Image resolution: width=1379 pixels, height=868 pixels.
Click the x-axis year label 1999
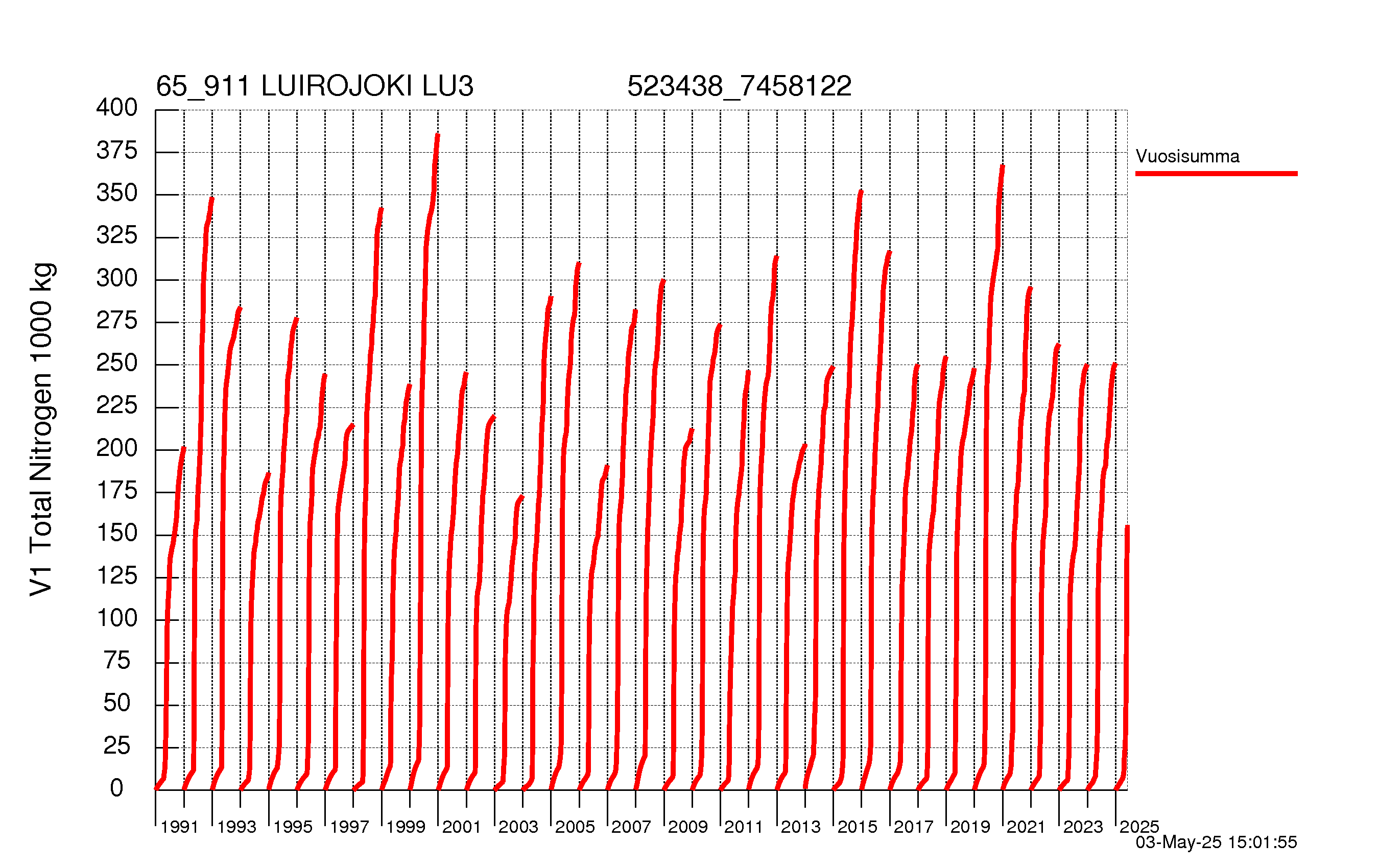406,827
